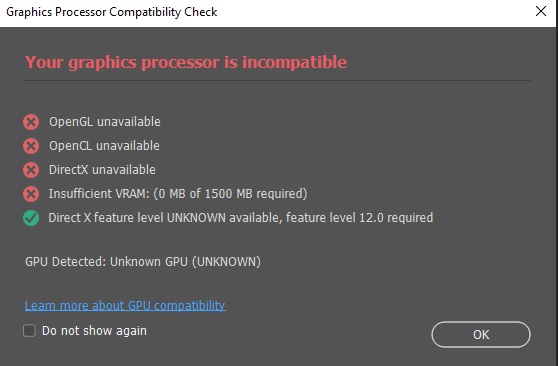Click the red error icon next to DirectX unavailable
The width and height of the screenshot is (558, 366).
click(x=31, y=170)
